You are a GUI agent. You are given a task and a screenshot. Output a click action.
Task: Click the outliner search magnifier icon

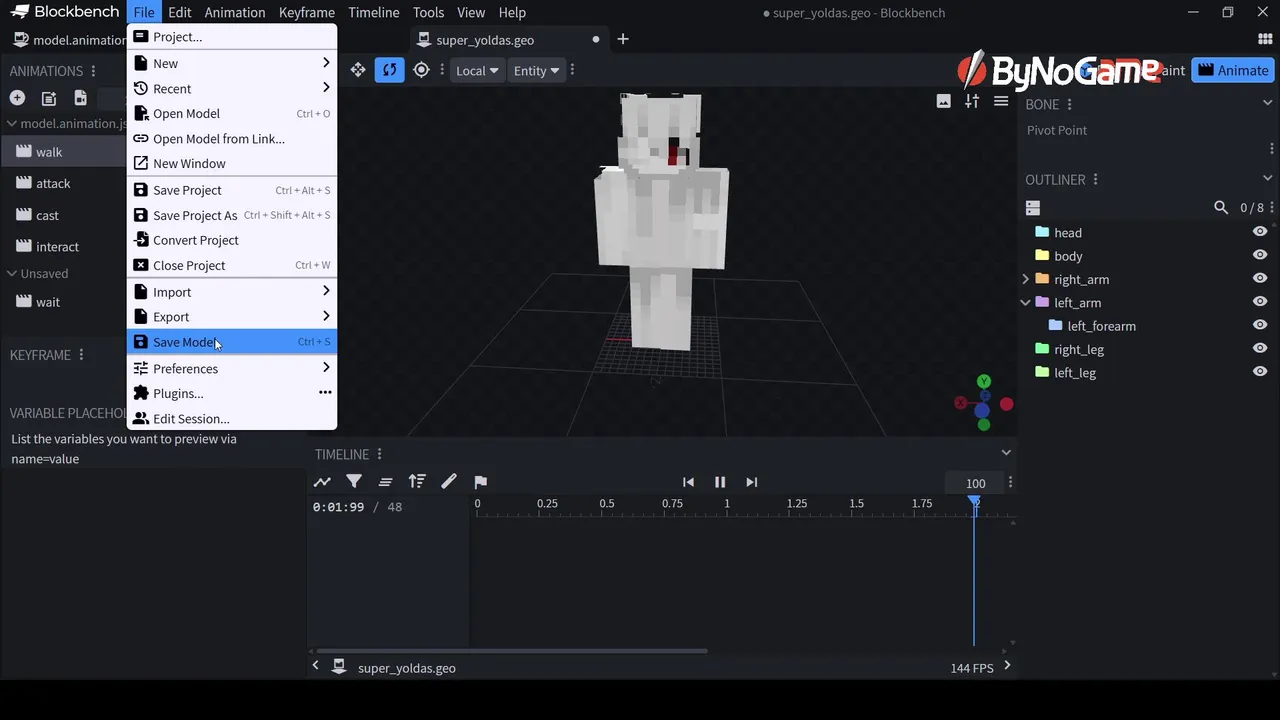tap(1221, 208)
